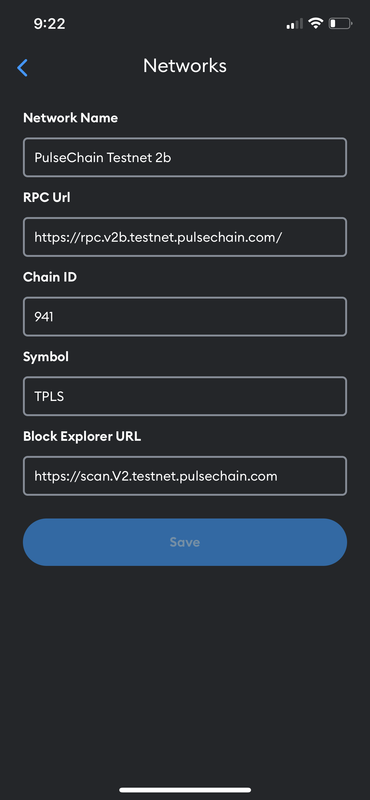Tap the RPC Url label
The image size is (370, 800).
click(x=47, y=197)
